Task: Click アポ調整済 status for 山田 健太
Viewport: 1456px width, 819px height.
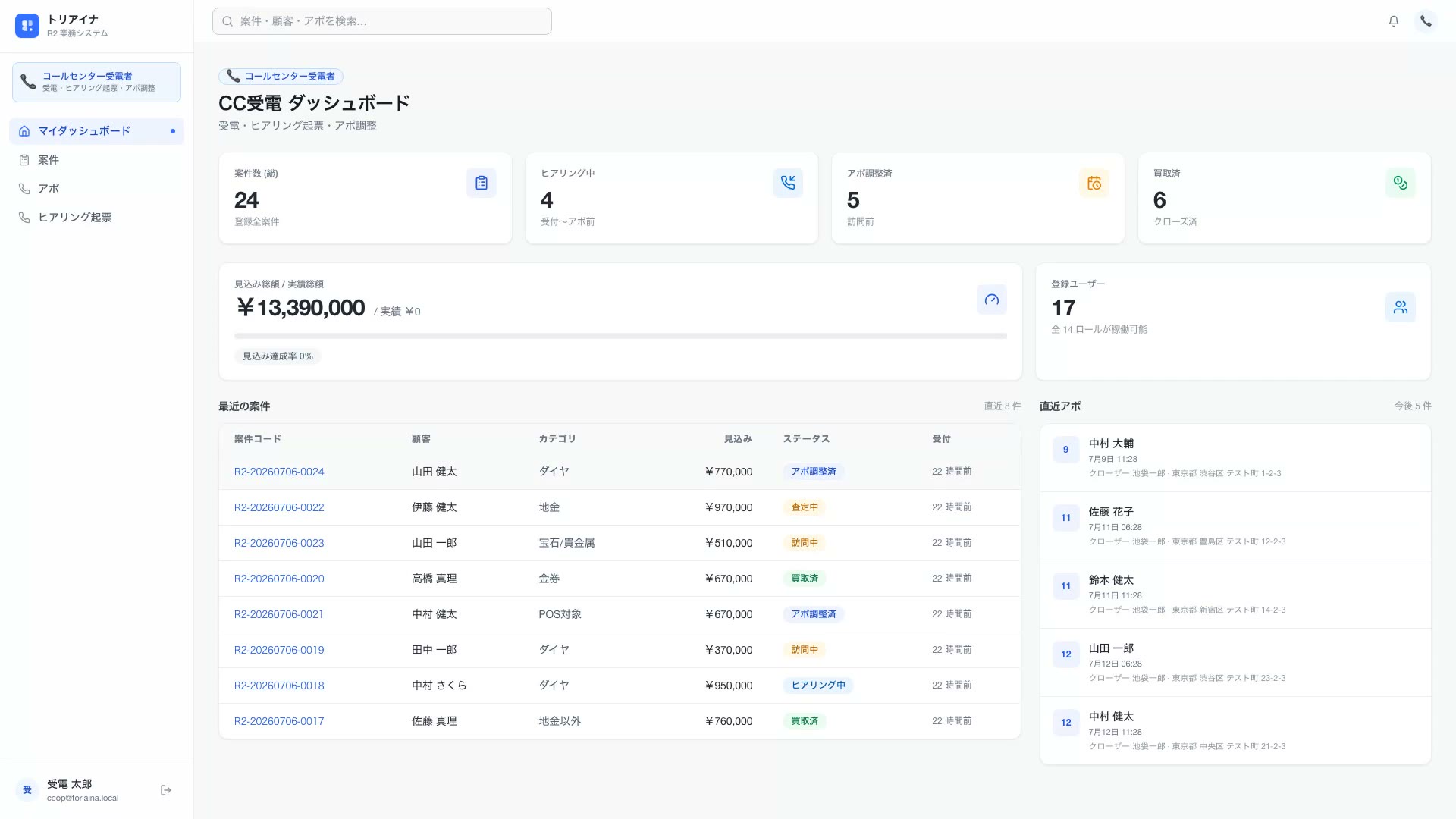Action: point(814,472)
